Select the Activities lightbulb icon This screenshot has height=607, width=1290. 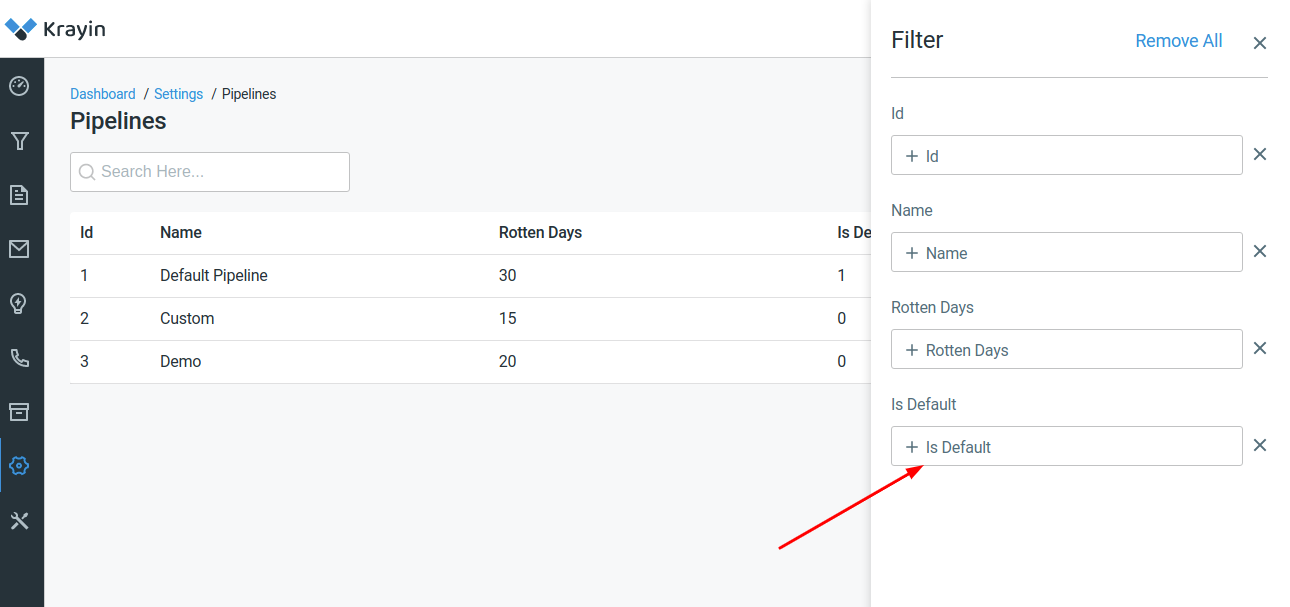[x=20, y=303]
